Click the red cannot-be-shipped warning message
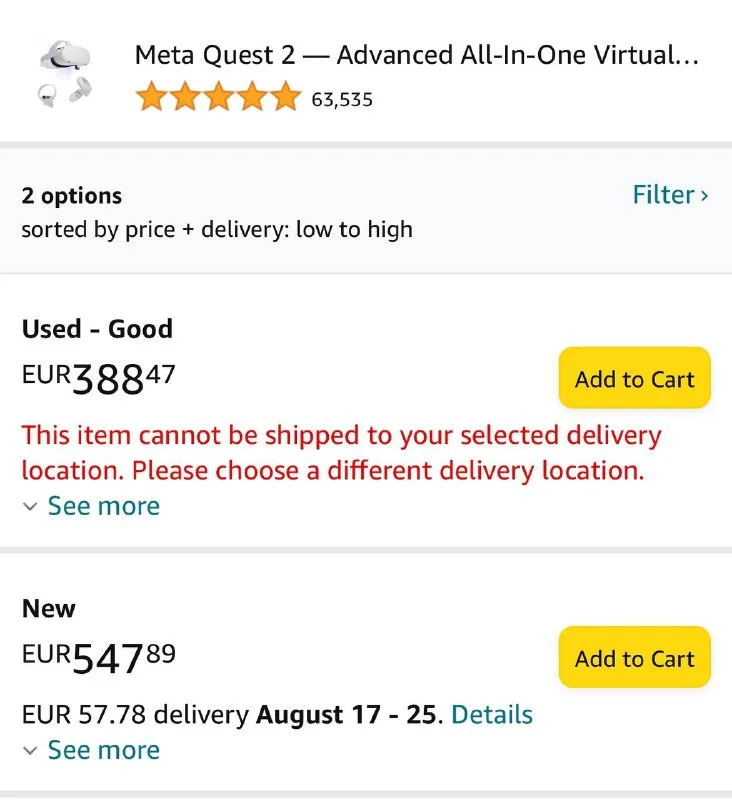 point(341,452)
